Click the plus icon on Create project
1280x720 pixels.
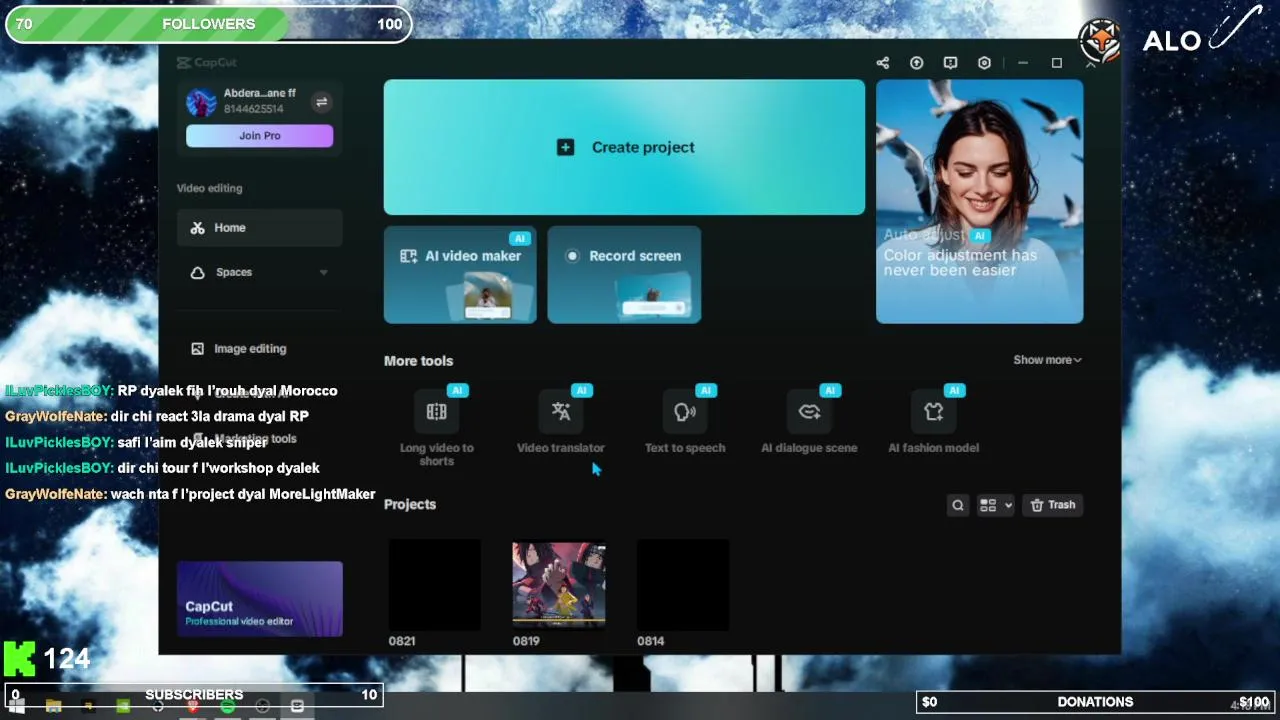pos(565,147)
